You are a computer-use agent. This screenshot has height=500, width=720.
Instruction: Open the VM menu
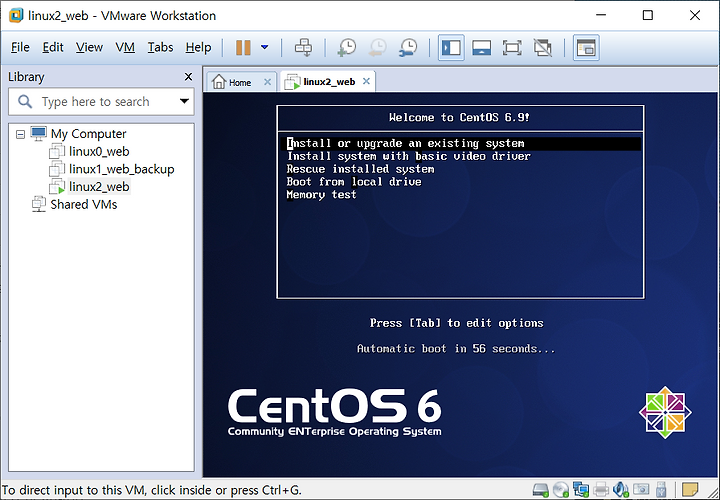click(x=125, y=47)
